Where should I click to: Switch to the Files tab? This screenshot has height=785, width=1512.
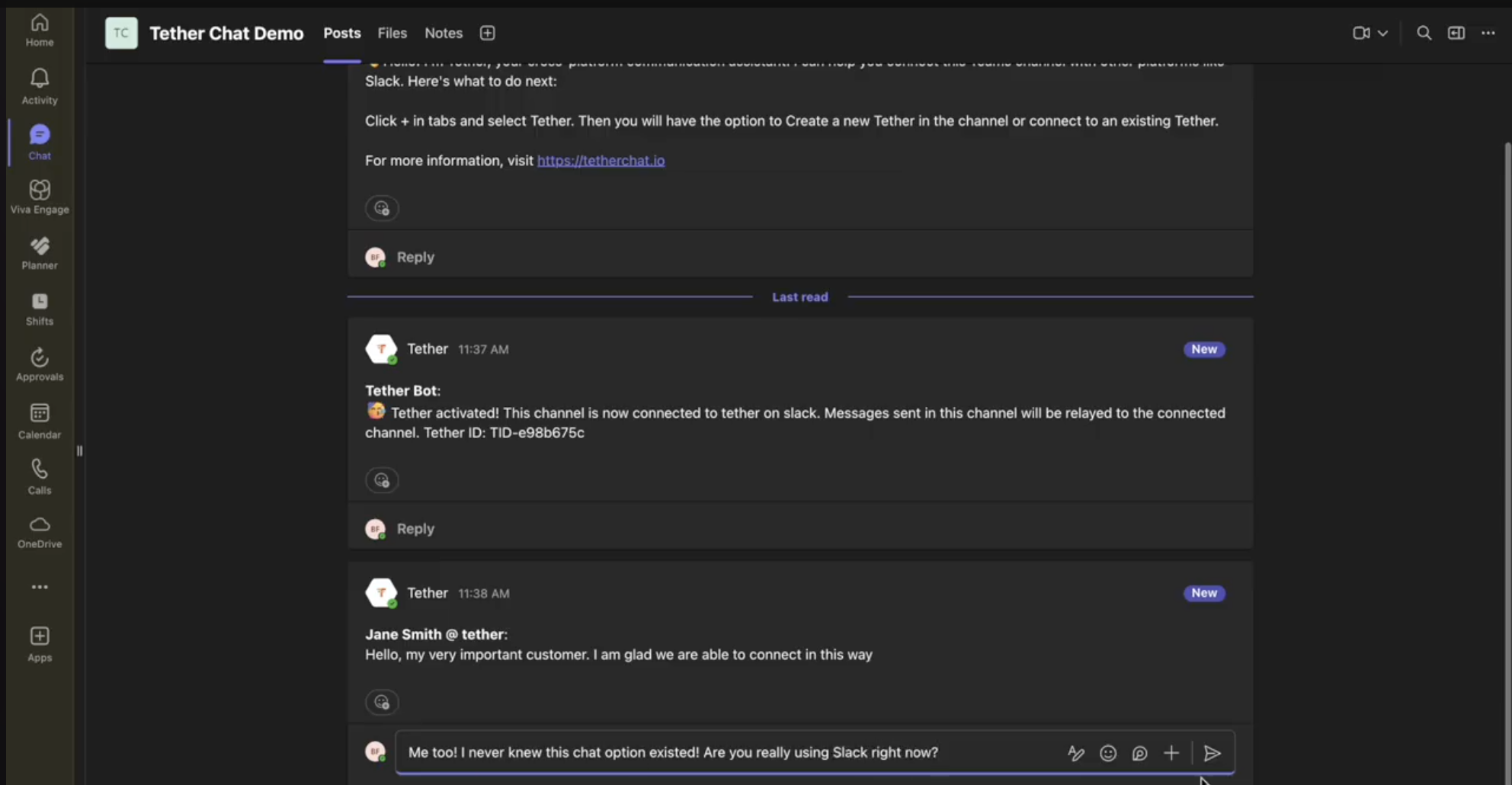tap(392, 33)
